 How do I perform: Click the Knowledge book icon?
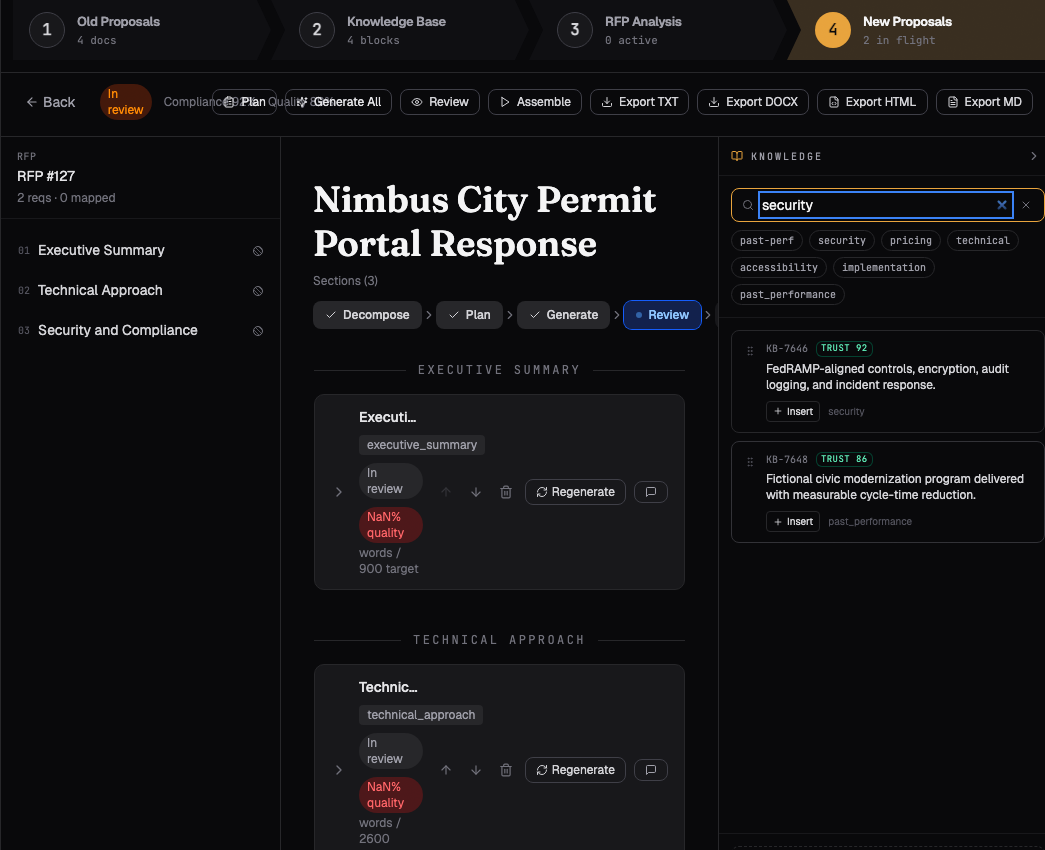(737, 156)
